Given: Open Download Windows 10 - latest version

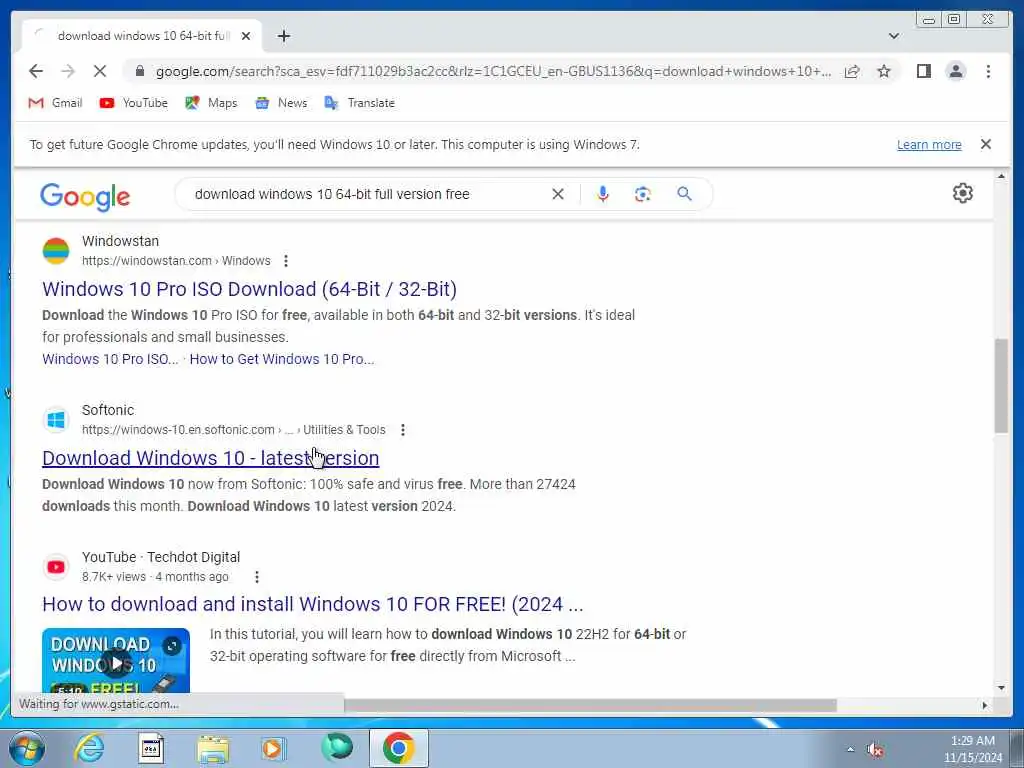Looking at the screenshot, I should (210, 458).
